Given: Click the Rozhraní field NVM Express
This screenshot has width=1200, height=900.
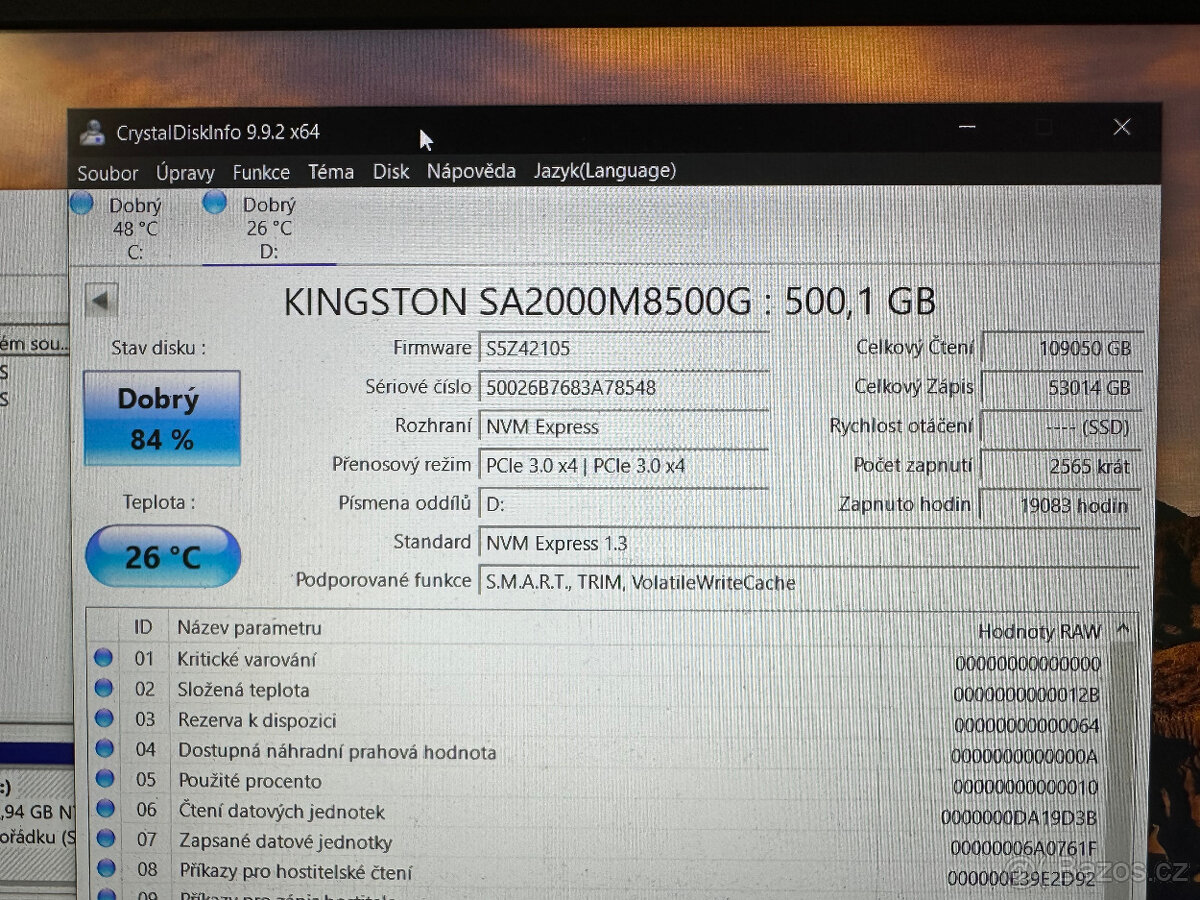Looking at the screenshot, I should (624, 427).
